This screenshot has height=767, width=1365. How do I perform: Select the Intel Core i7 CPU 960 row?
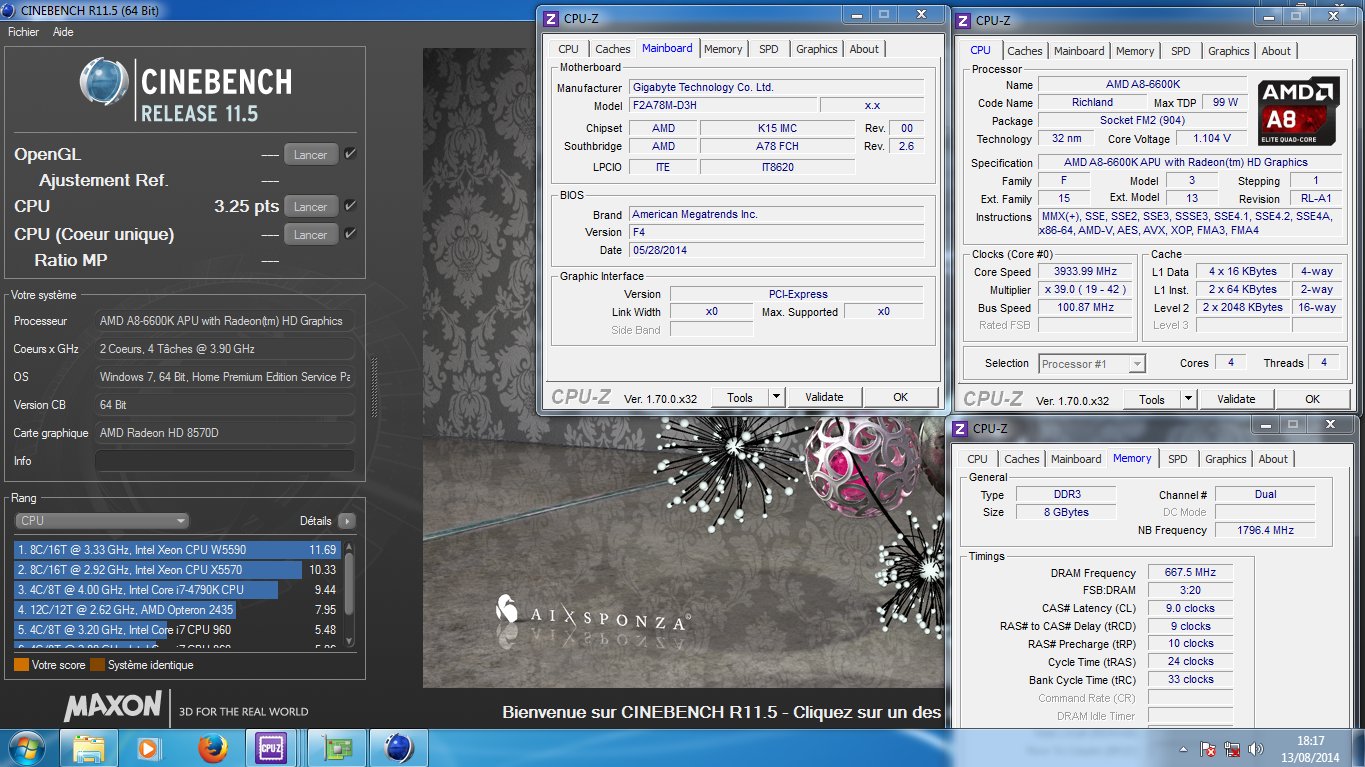point(177,630)
